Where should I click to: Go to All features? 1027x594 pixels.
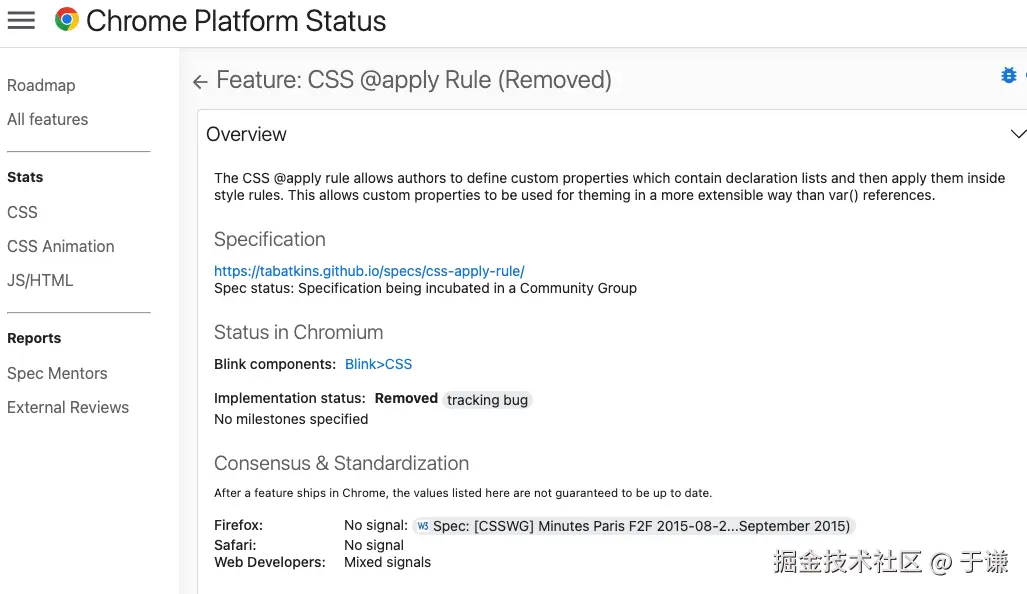point(47,120)
